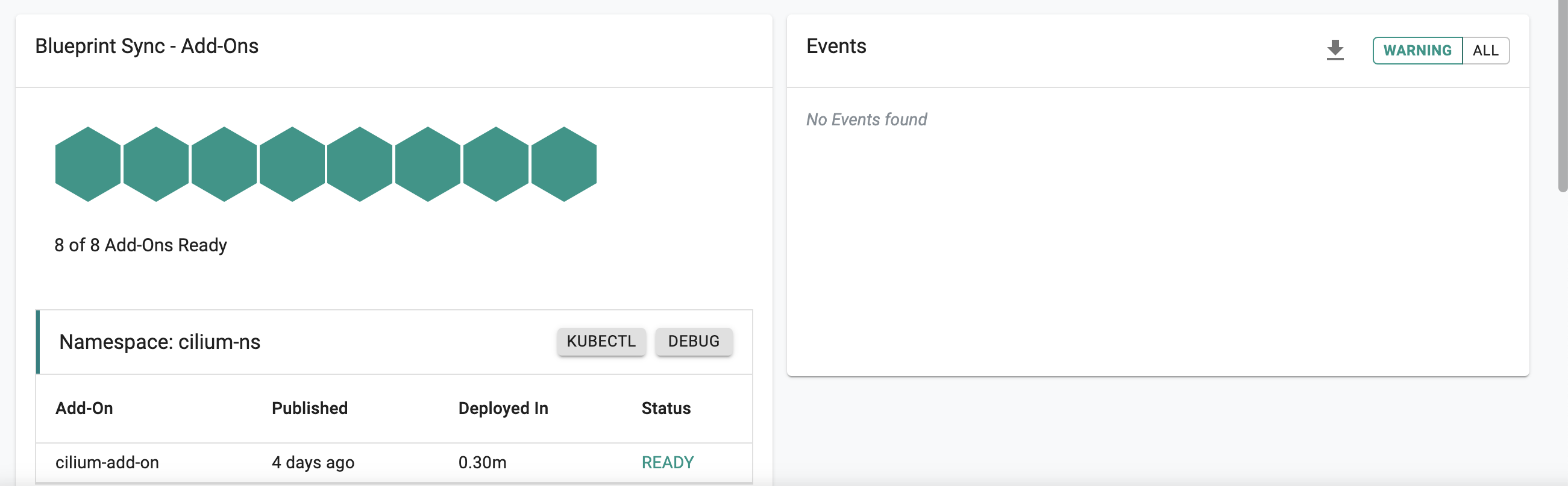Open KUBECTL for cilium-ns namespace
Image resolution: width=1568 pixels, height=493 pixels.
(601, 342)
